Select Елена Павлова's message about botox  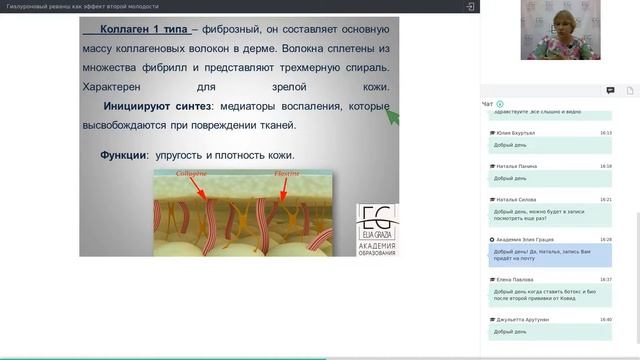pos(550,295)
